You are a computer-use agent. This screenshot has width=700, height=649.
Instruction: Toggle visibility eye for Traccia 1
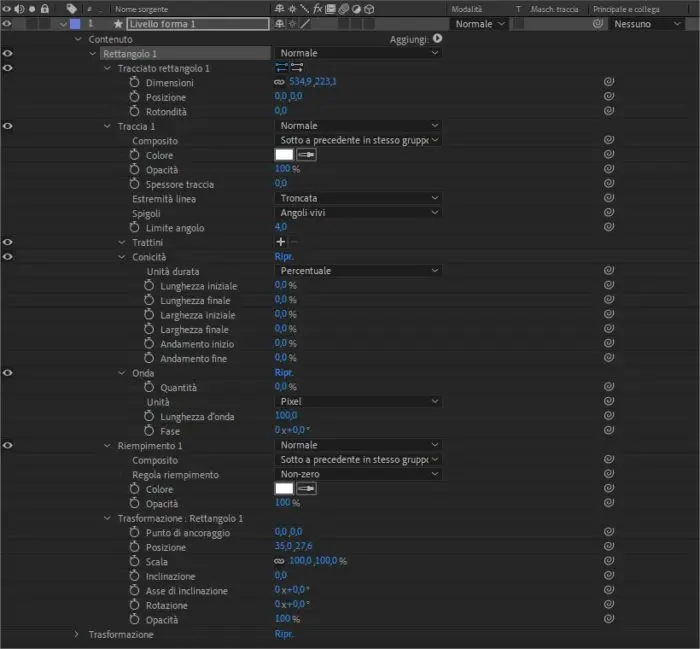pyautogui.click(x=7, y=126)
